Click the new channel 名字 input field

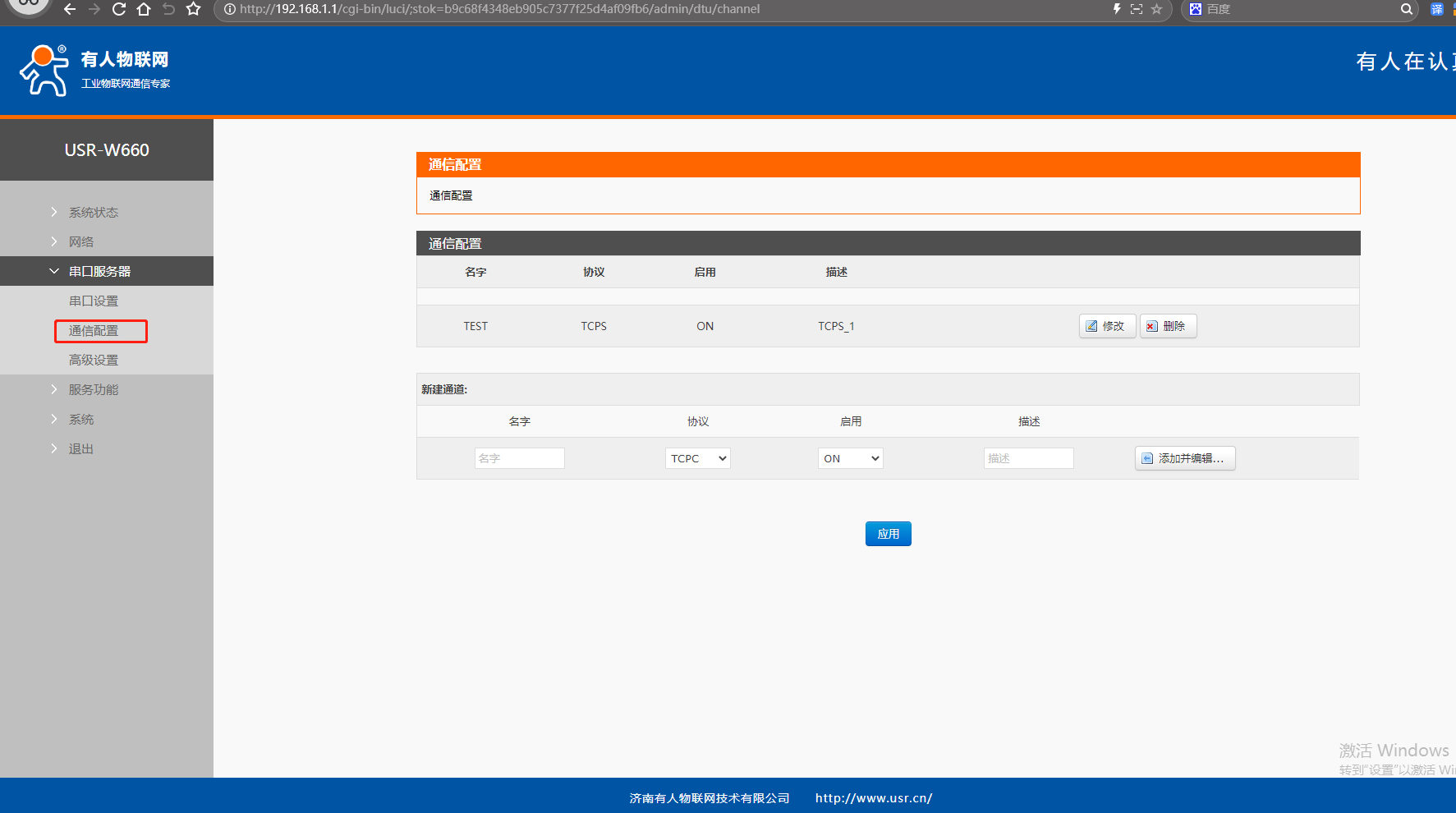(519, 458)
